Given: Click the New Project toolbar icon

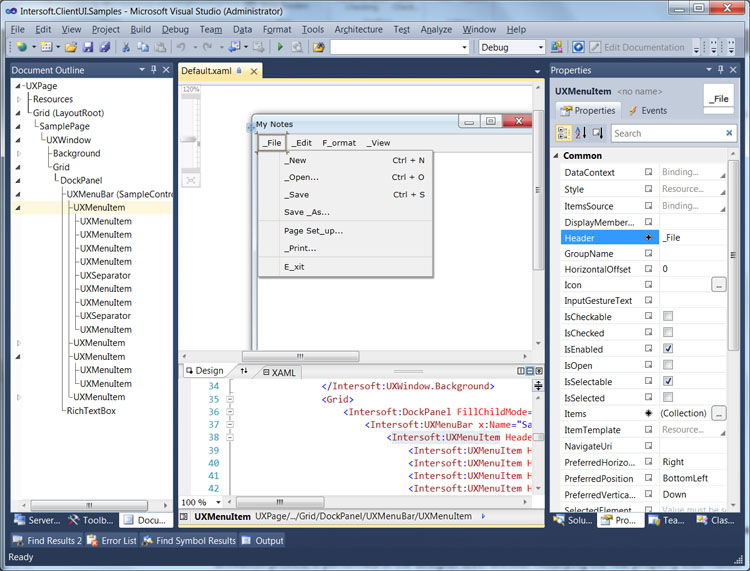Looking at the screenshot, I should [x=22, y=47].
